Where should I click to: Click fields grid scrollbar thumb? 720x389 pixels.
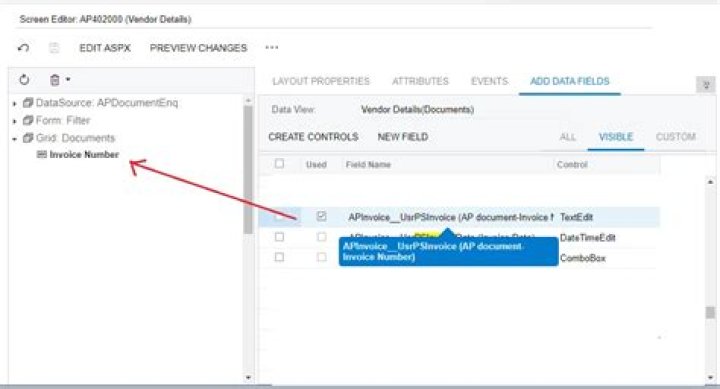710,312
